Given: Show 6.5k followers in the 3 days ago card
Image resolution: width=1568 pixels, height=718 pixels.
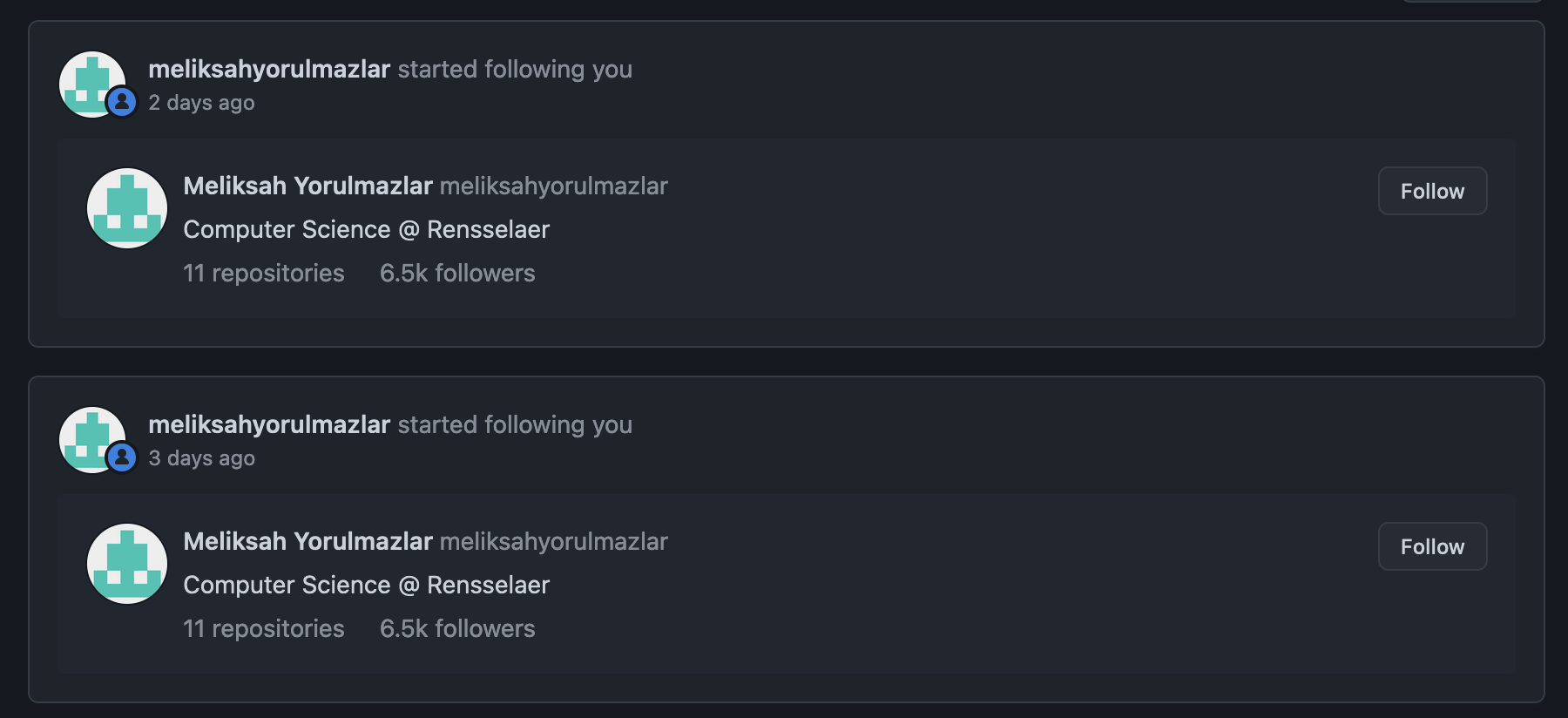Looking at the screenshot, I should [x=457, y=628].
